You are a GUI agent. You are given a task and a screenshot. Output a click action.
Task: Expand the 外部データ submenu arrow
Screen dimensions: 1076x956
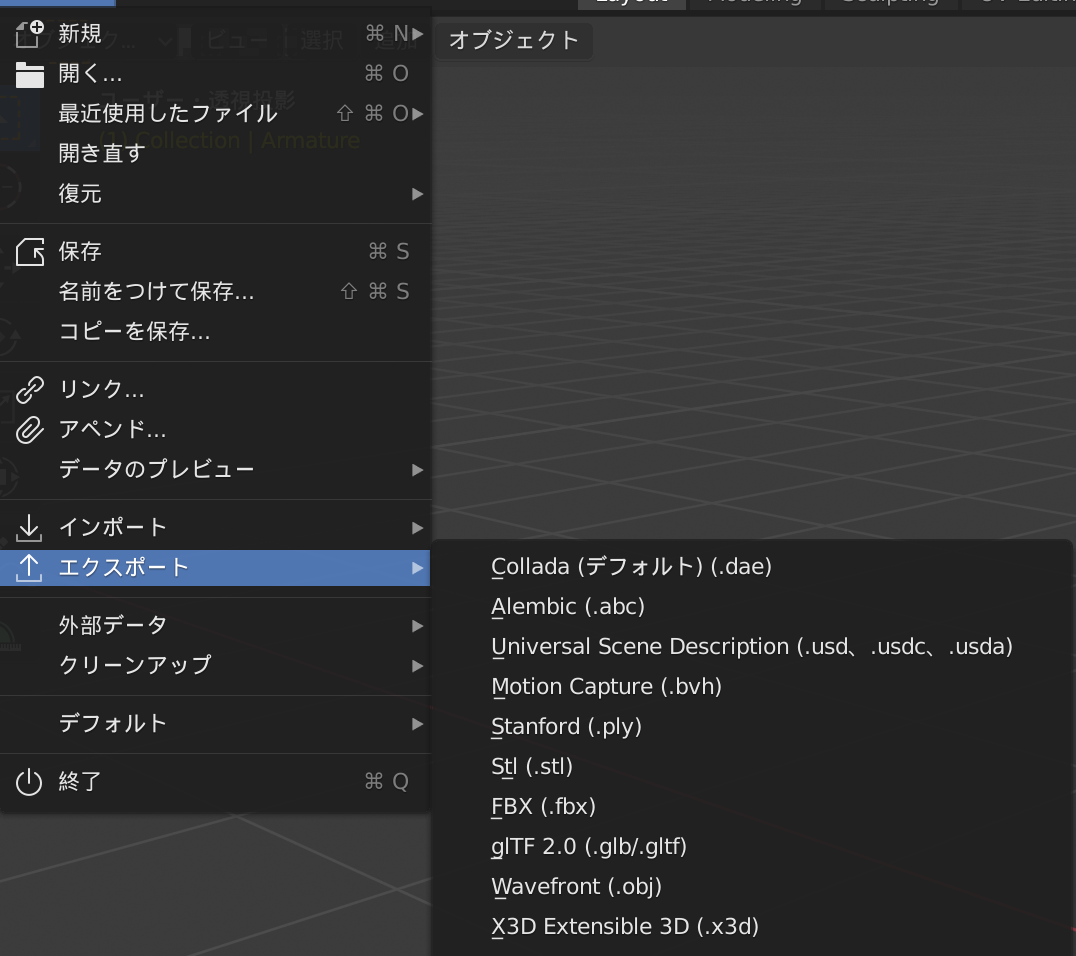417,626
